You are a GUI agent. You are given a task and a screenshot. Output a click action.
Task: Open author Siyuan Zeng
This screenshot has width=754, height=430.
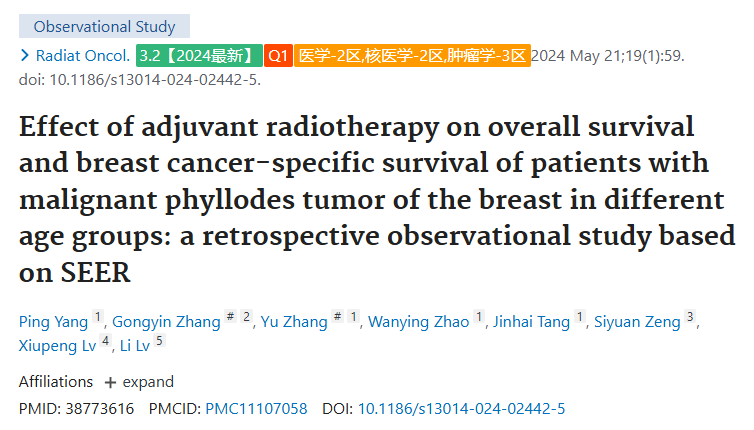637,321
